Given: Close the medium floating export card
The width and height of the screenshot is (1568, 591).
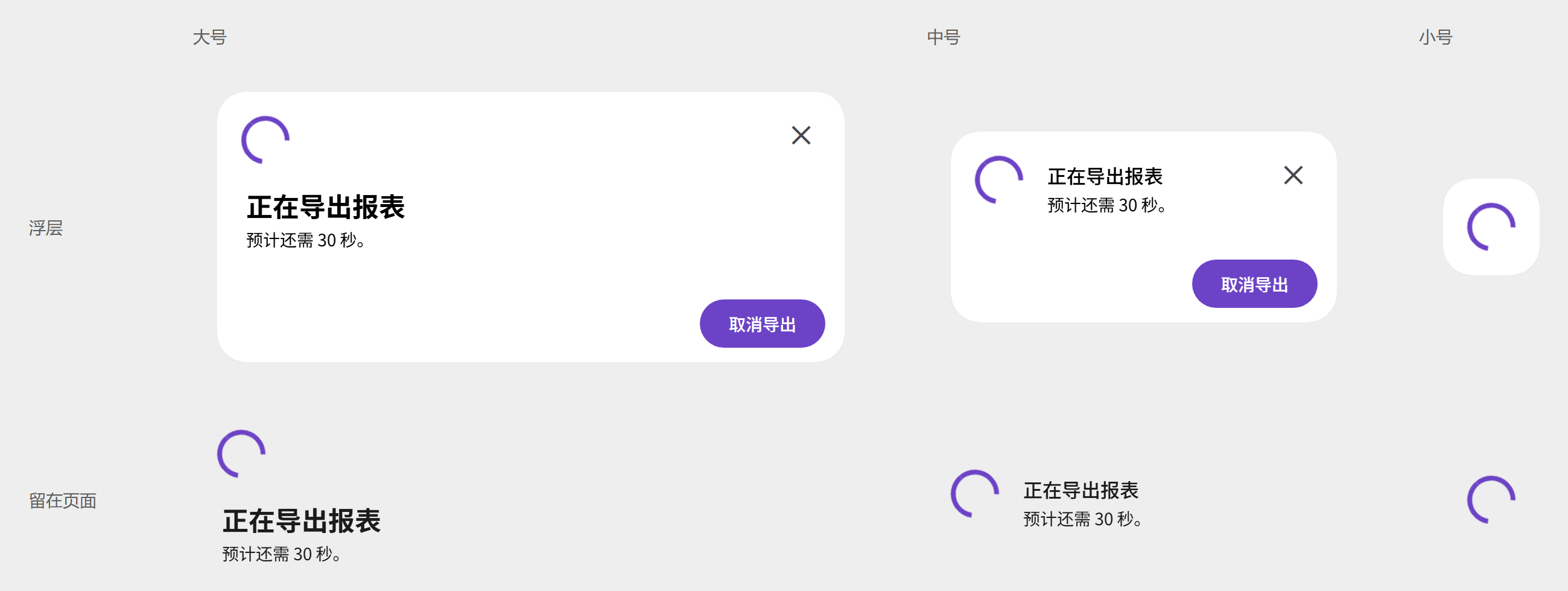Looking at the screenshot, I should coord(1293,176).
